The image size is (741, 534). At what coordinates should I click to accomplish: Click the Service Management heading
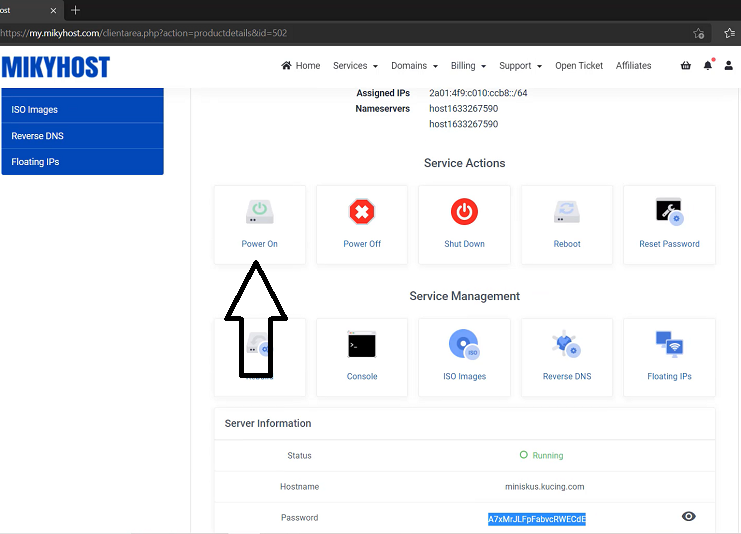tap(464, 296)
